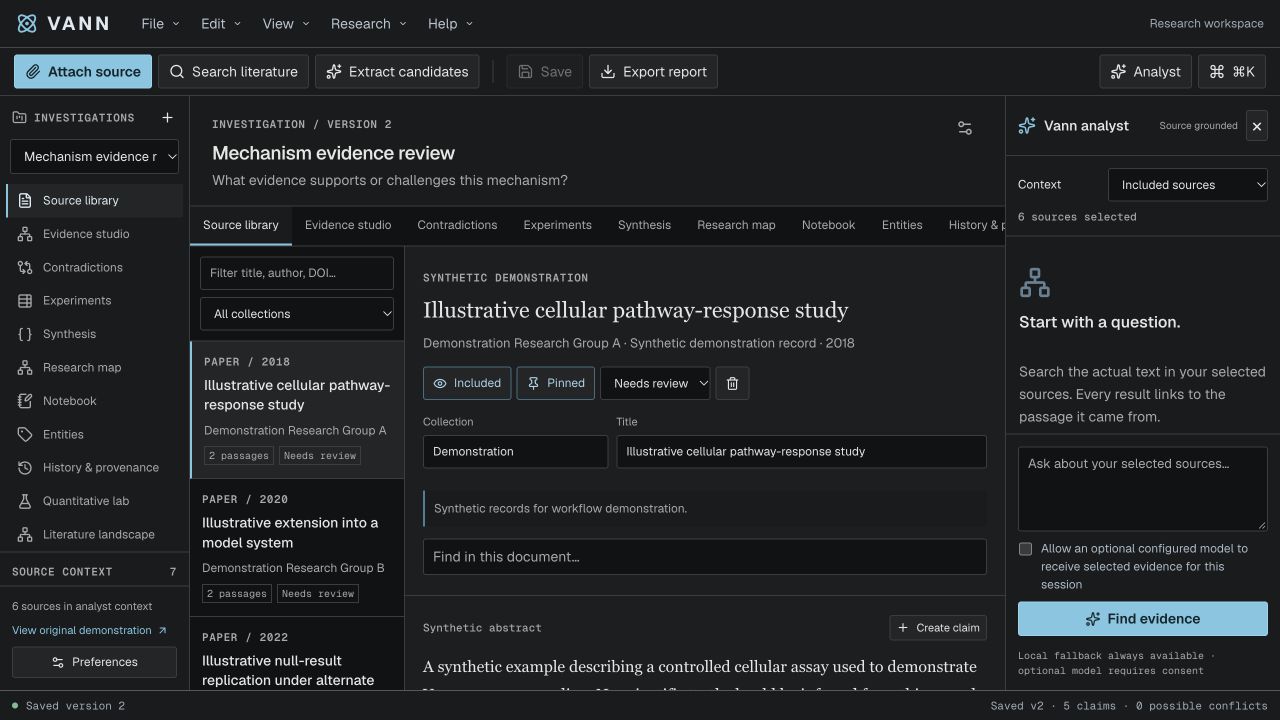
Task: Click the Extract candidates button
Action: pyautogui.click(x=397, y=72)
